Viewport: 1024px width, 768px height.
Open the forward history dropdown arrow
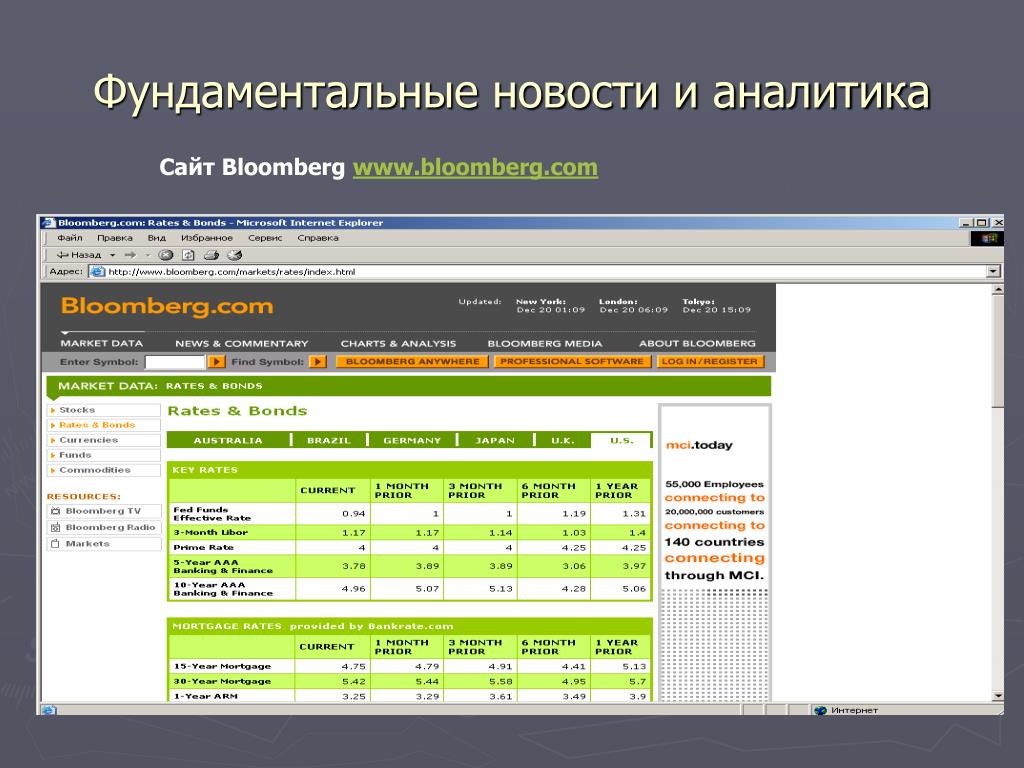coord(147,255)
